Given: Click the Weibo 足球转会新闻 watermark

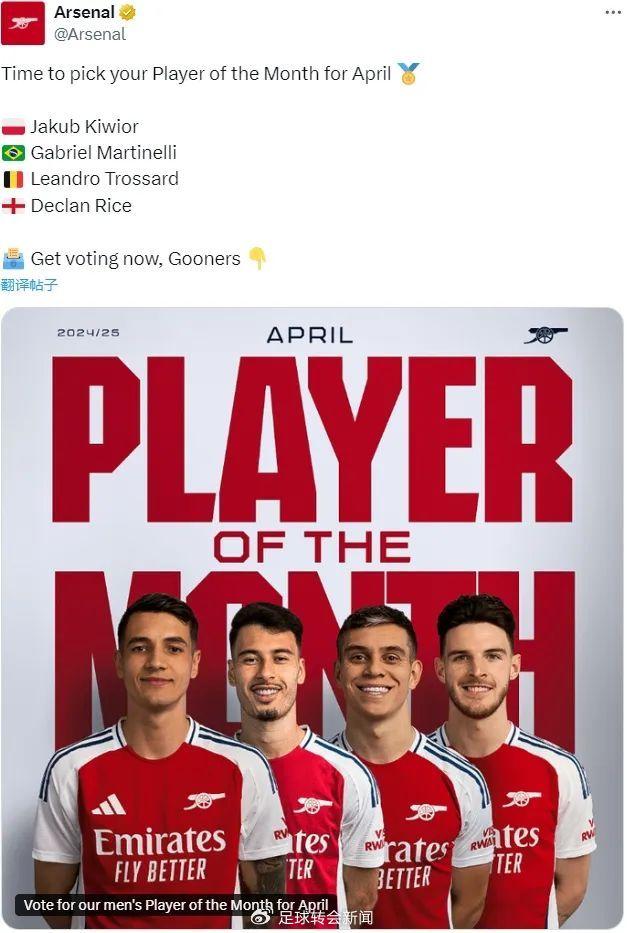Looking at the screenshot, I should pyautogui.click(x=312, y=918).
